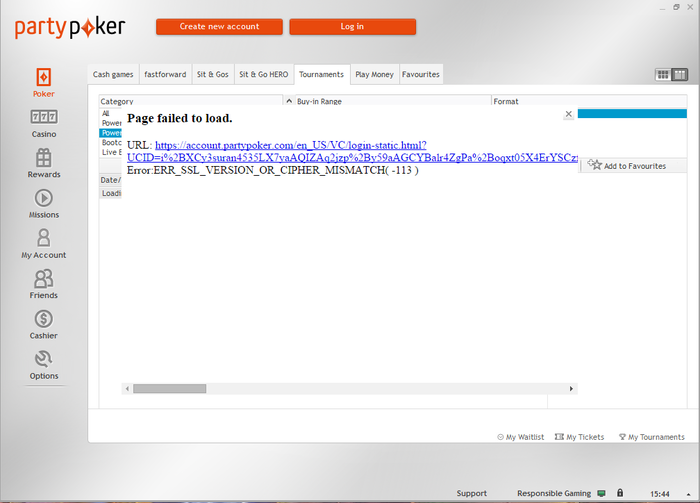Switch to grid lobby view icon
700x503 pixels.
pos(662,75)
